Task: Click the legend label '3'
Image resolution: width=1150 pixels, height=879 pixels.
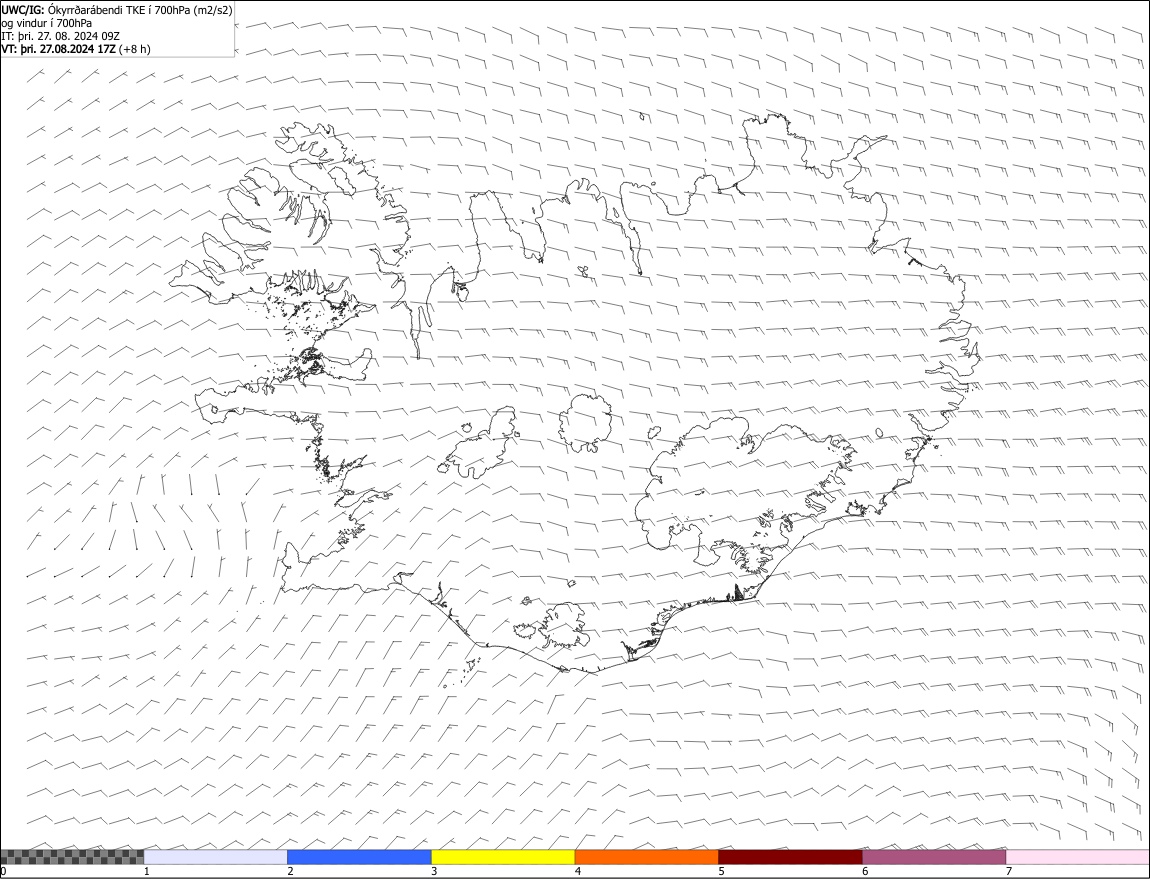Action: point(434,871)
